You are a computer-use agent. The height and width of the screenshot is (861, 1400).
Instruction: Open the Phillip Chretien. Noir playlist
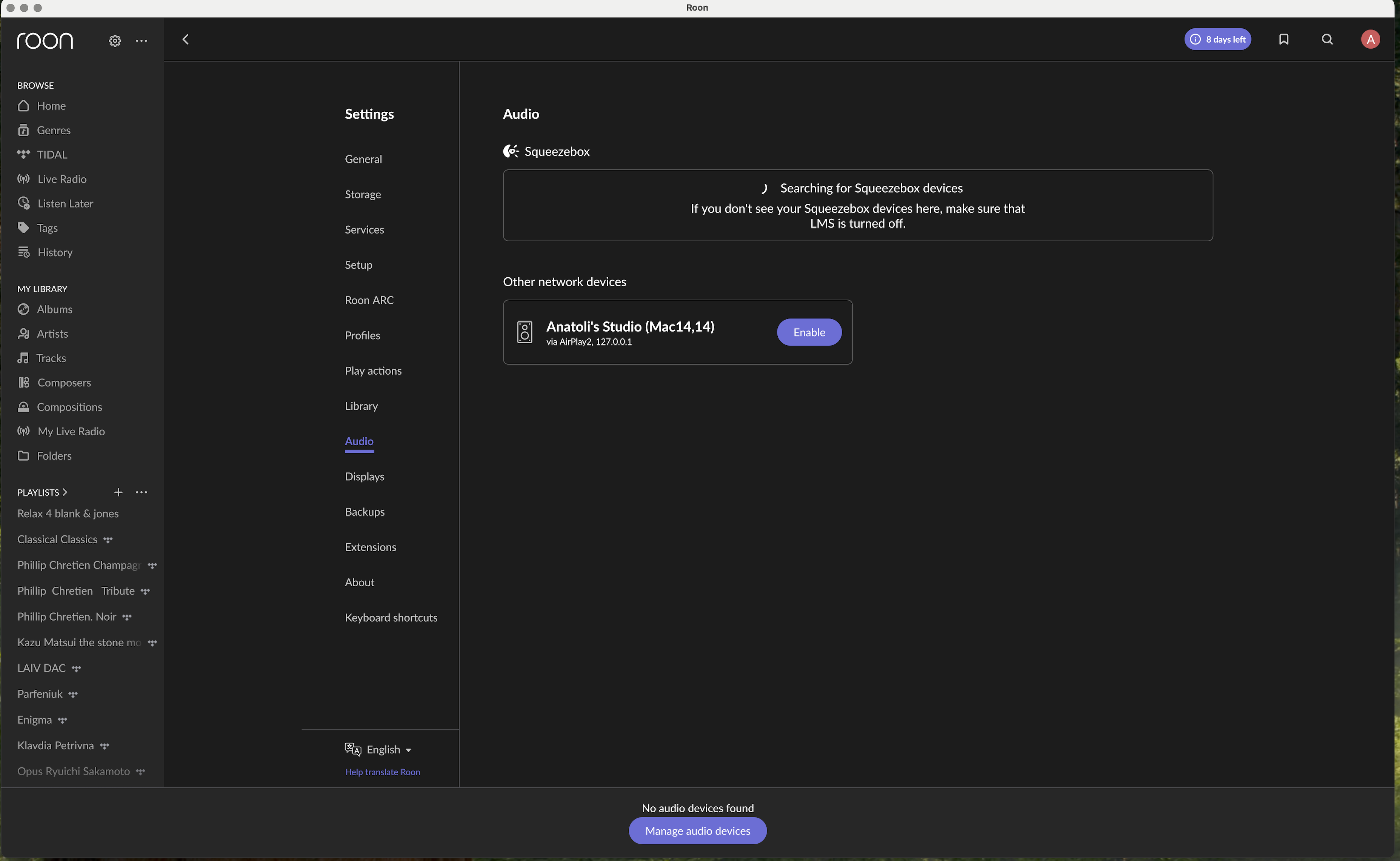[67, 617]
